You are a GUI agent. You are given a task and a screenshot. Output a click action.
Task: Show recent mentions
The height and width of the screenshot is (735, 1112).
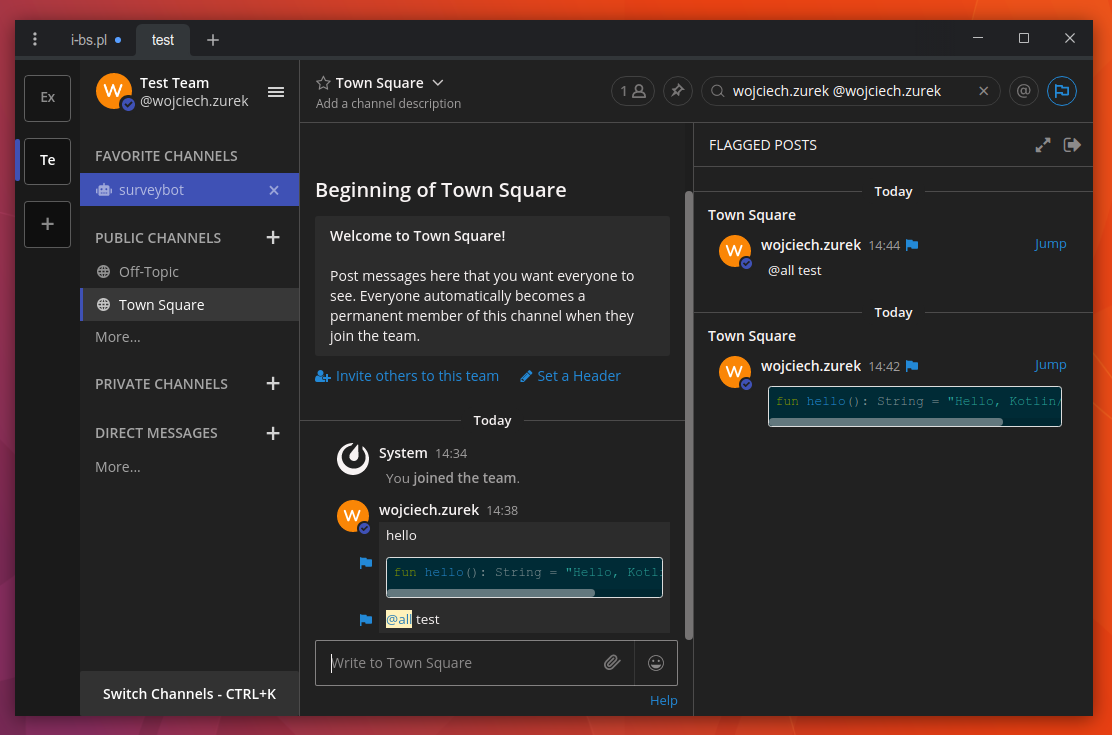coord(1023,91)
